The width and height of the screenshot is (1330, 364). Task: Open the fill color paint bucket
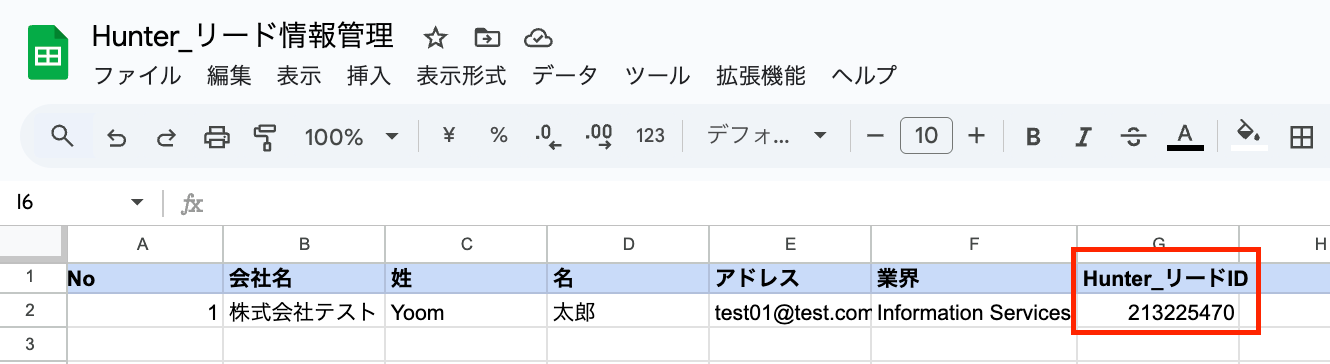click(1248, 136)
